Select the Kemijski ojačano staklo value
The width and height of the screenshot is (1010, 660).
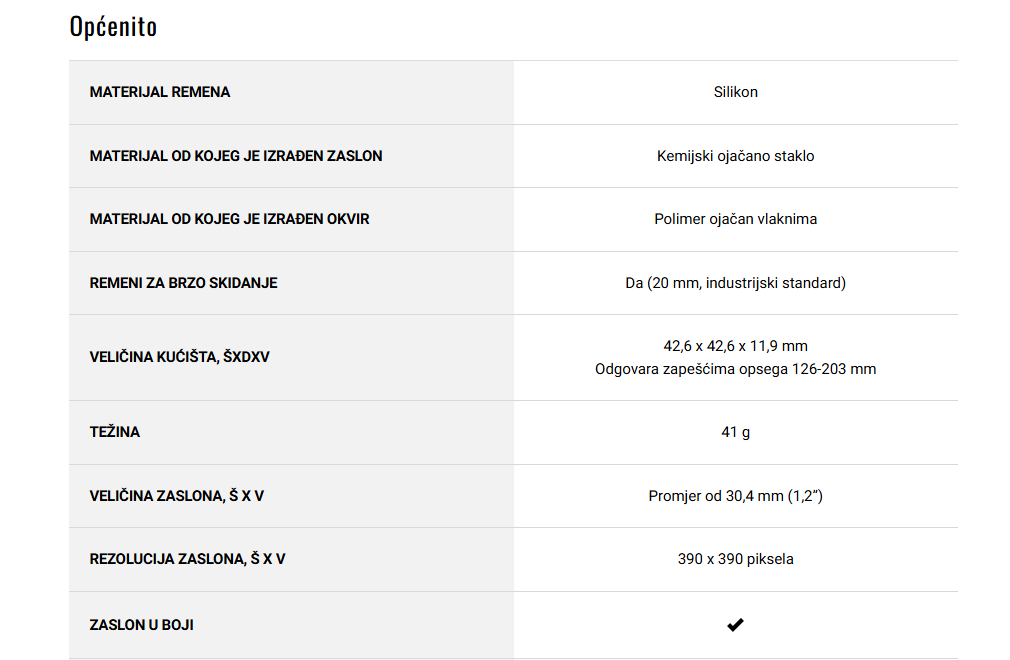coord(736,156)
